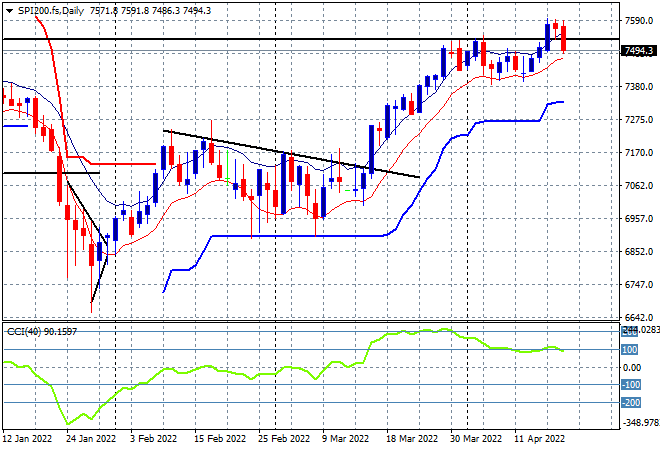Click the 6747.0 price axis label
This screenshot has width=660, height=450.
coord(639,285)
